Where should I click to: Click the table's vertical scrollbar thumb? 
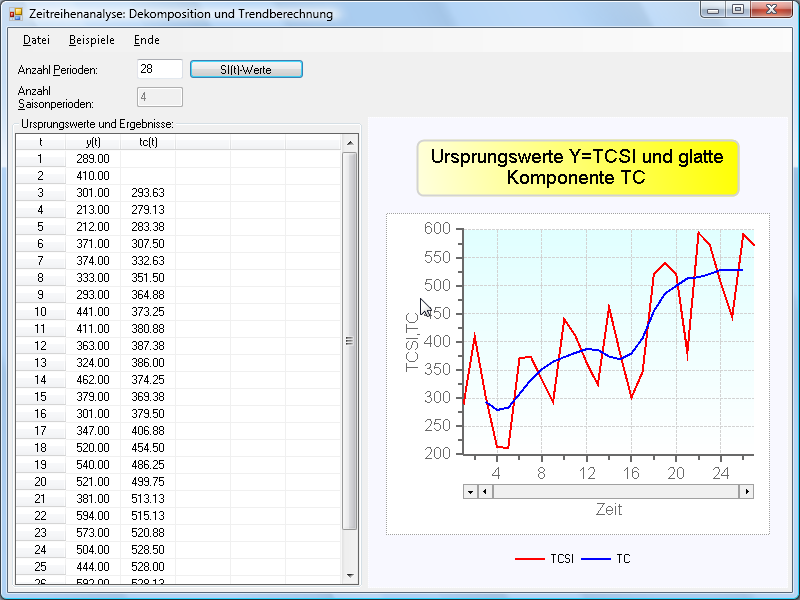click(x=350, y=340)
